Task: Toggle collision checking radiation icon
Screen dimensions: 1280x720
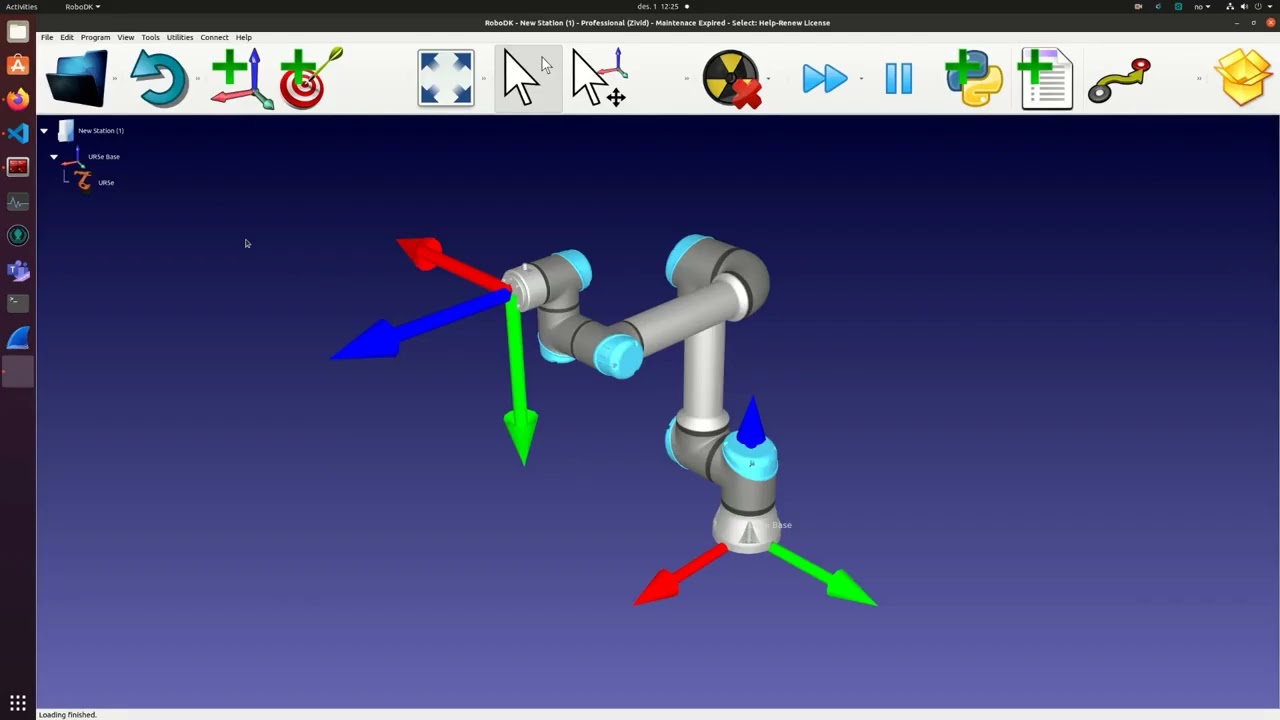Action: pos(731,79)
